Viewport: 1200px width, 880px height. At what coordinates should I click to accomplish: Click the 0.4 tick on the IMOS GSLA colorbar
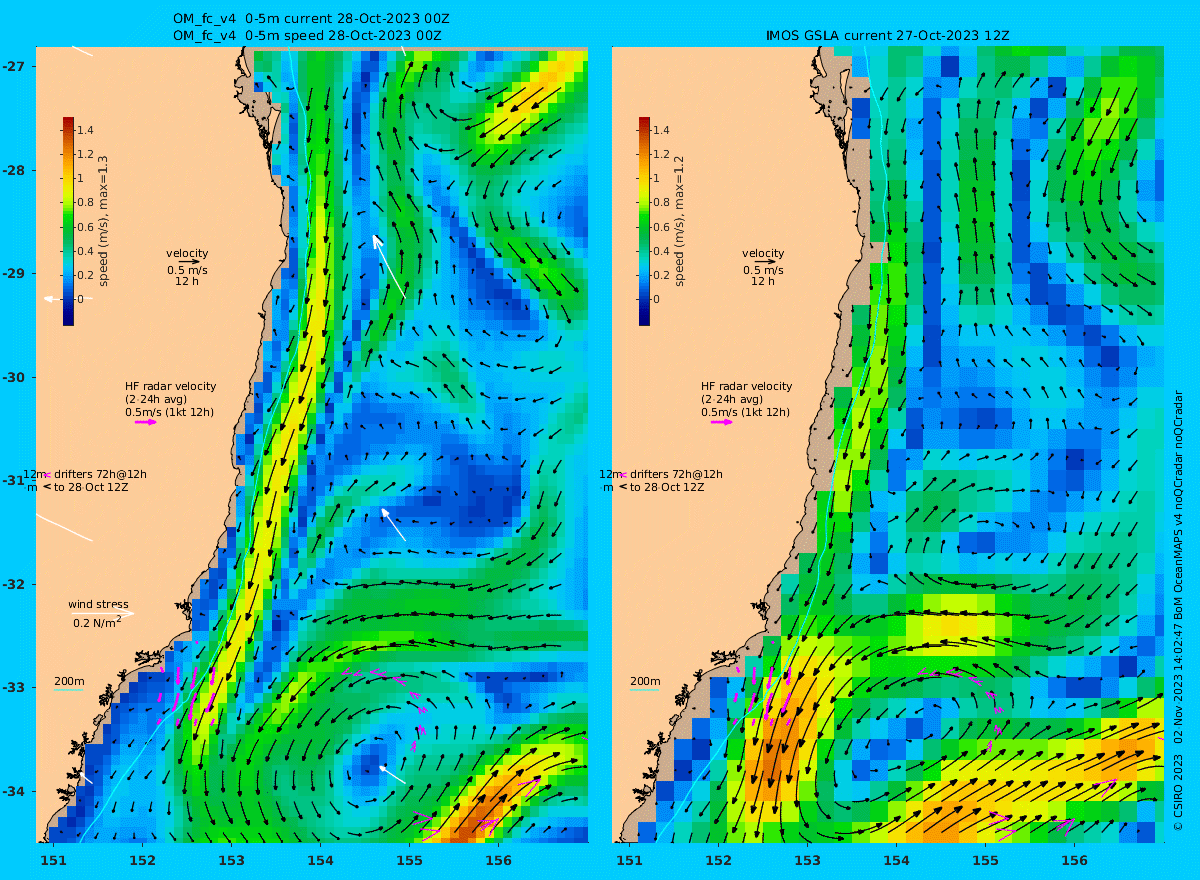(661, 250)
